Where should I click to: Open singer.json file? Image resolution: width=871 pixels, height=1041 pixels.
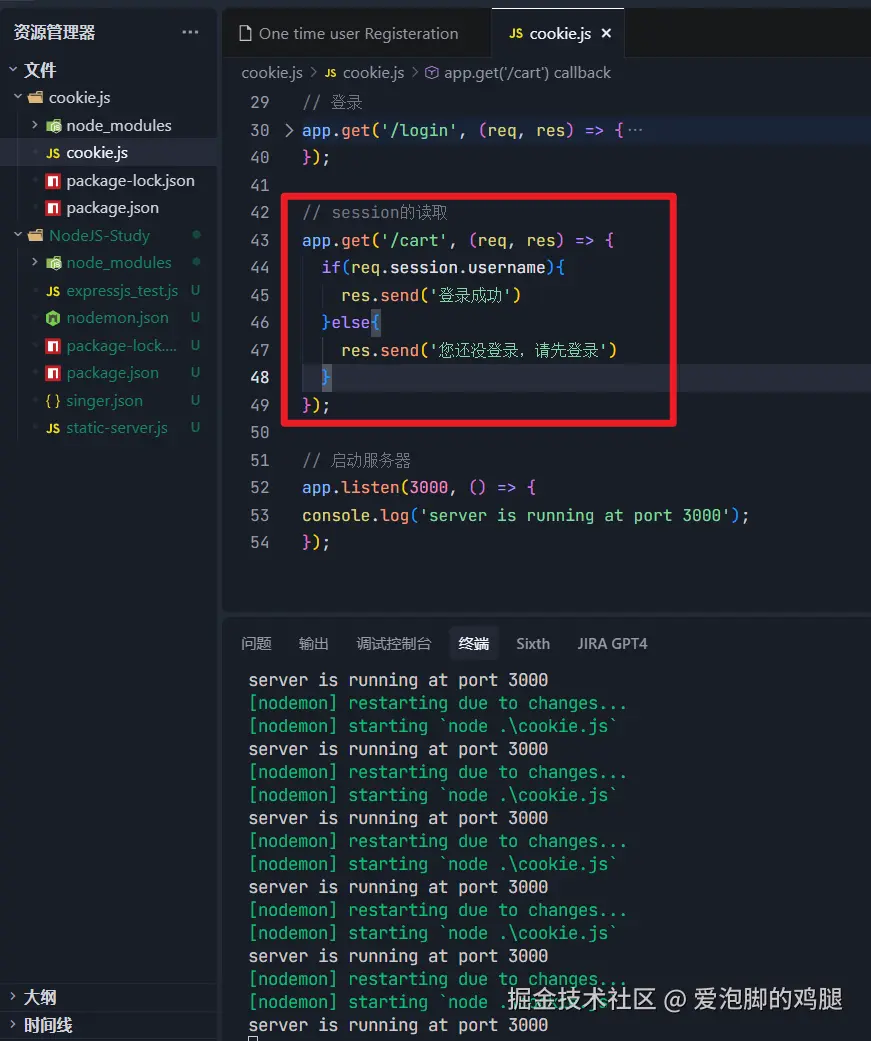pyautogui.click(x=104, y=400)
